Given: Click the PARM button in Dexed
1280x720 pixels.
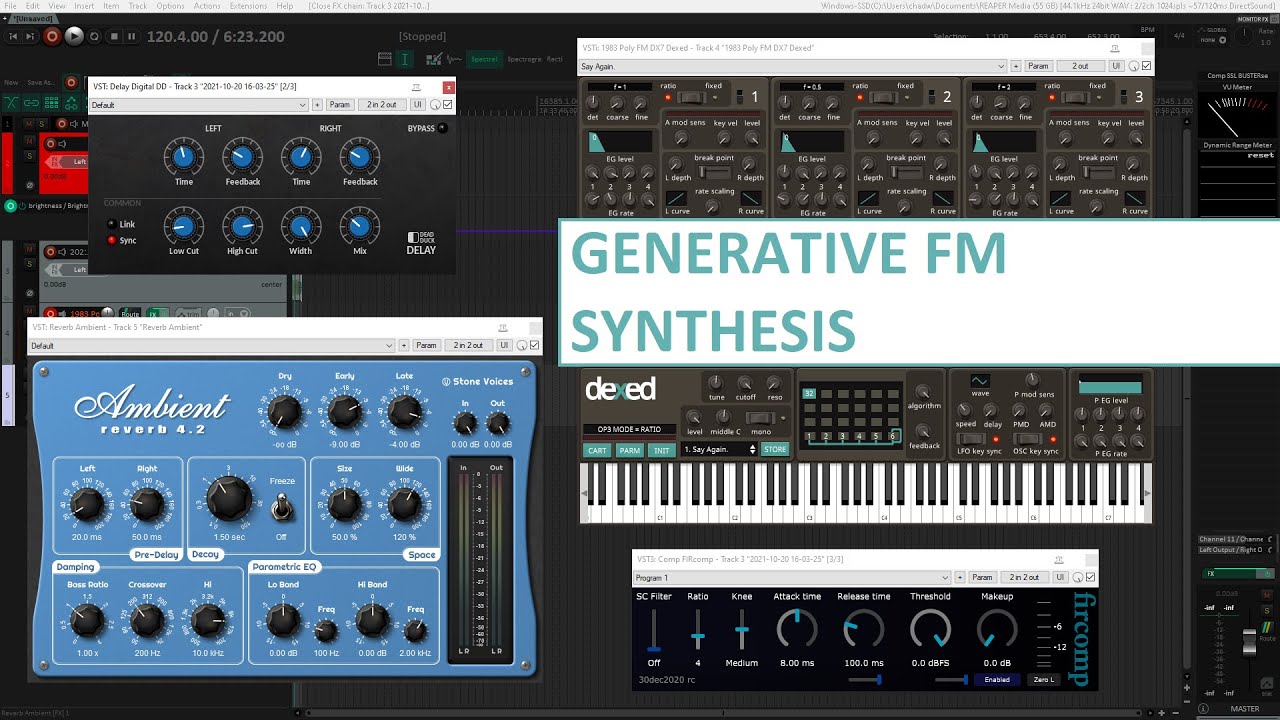Looking at the screenshot, I should 630,450.
